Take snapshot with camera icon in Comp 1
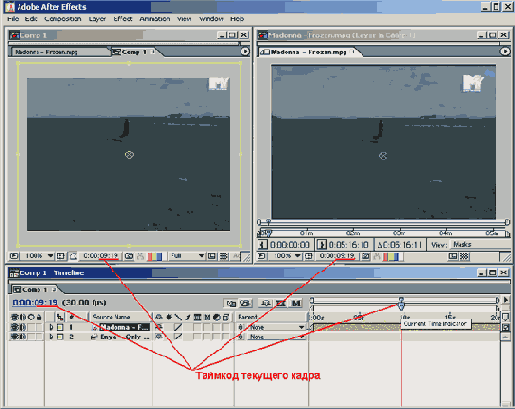Viewport: 515px width, 409px height. [x=129, y=256]
